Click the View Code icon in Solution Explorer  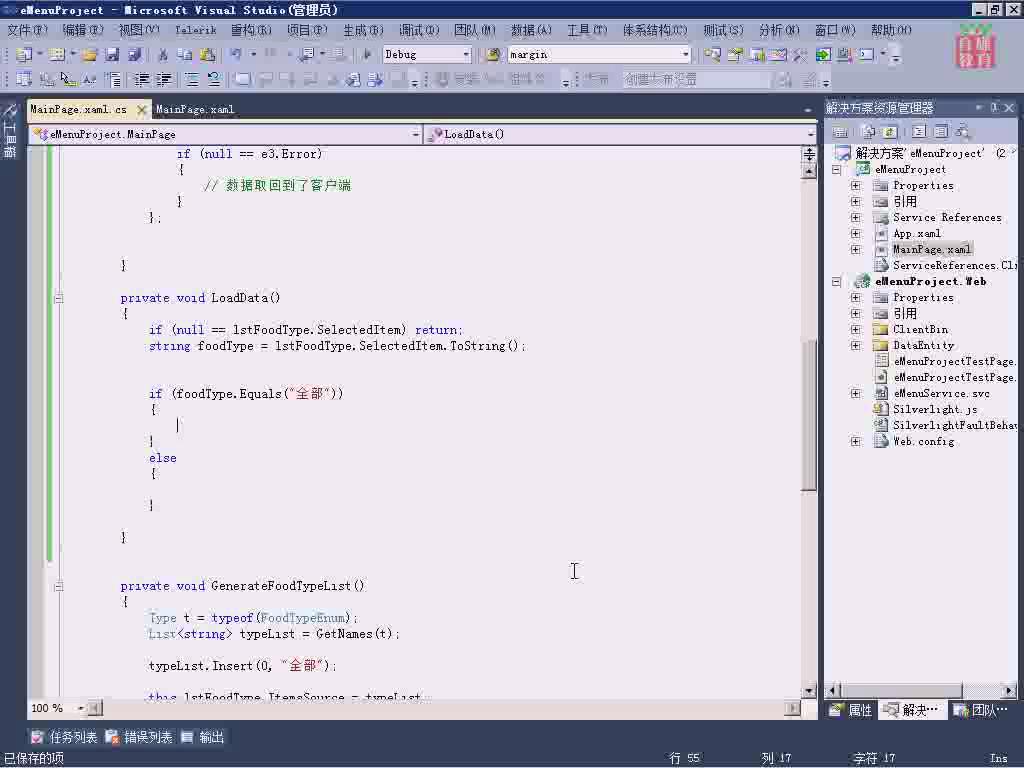point(919,132)
